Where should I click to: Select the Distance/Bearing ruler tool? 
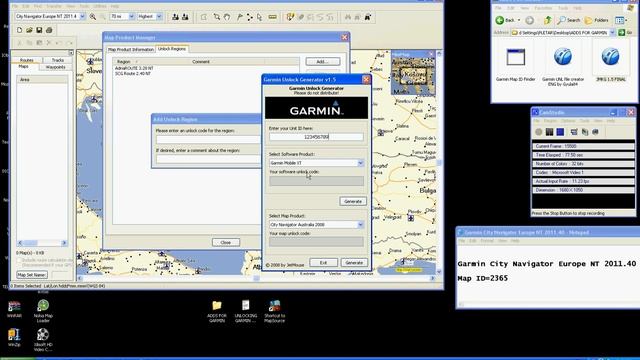pyautogui.click(x=272, y=17)
